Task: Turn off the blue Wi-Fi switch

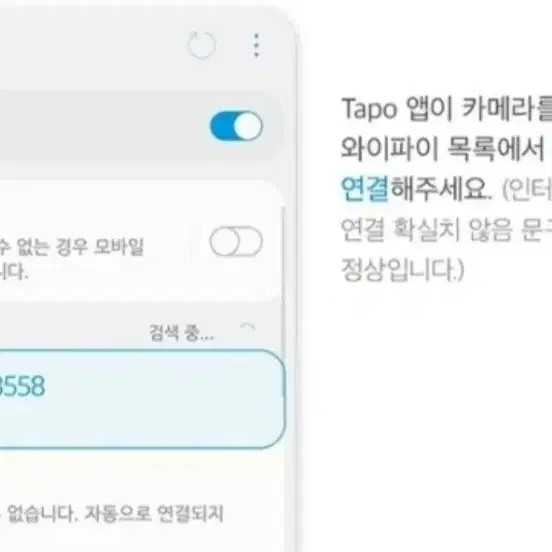Action: coord(236,126)
